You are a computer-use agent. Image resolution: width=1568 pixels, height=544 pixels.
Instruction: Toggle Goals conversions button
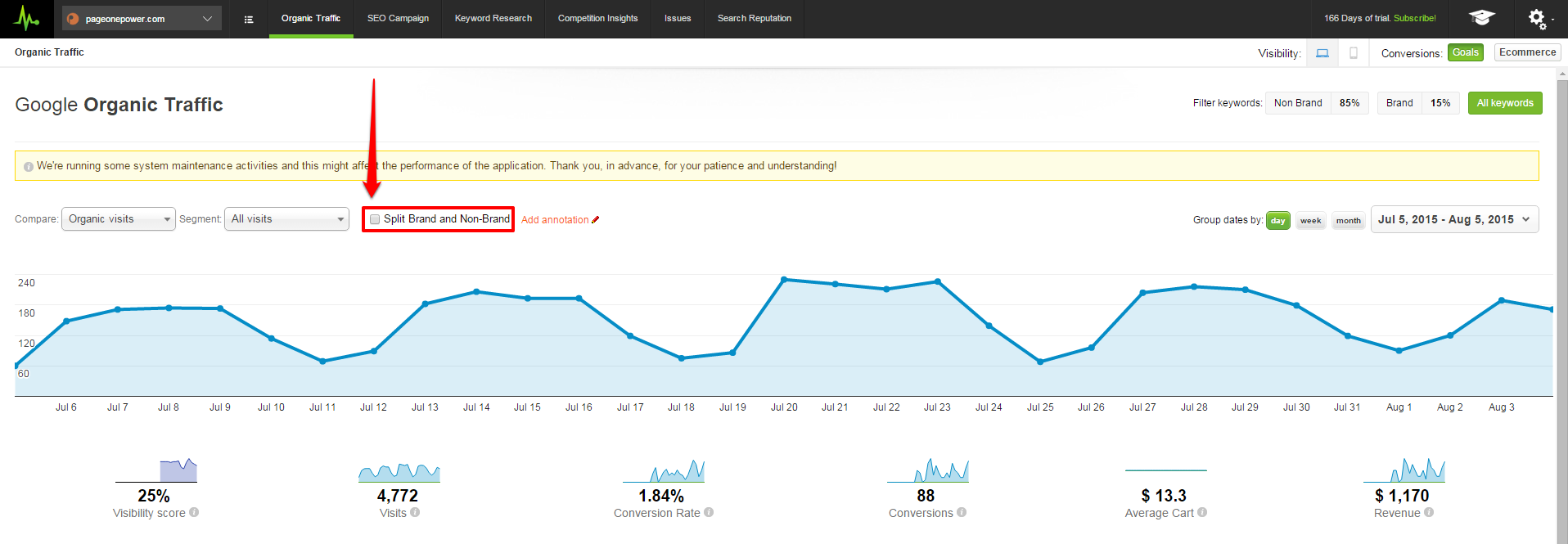(1465, 52)
